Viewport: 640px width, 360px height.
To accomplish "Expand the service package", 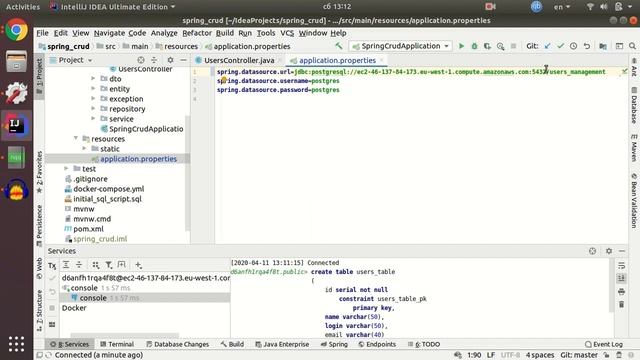I will (93, 118).
